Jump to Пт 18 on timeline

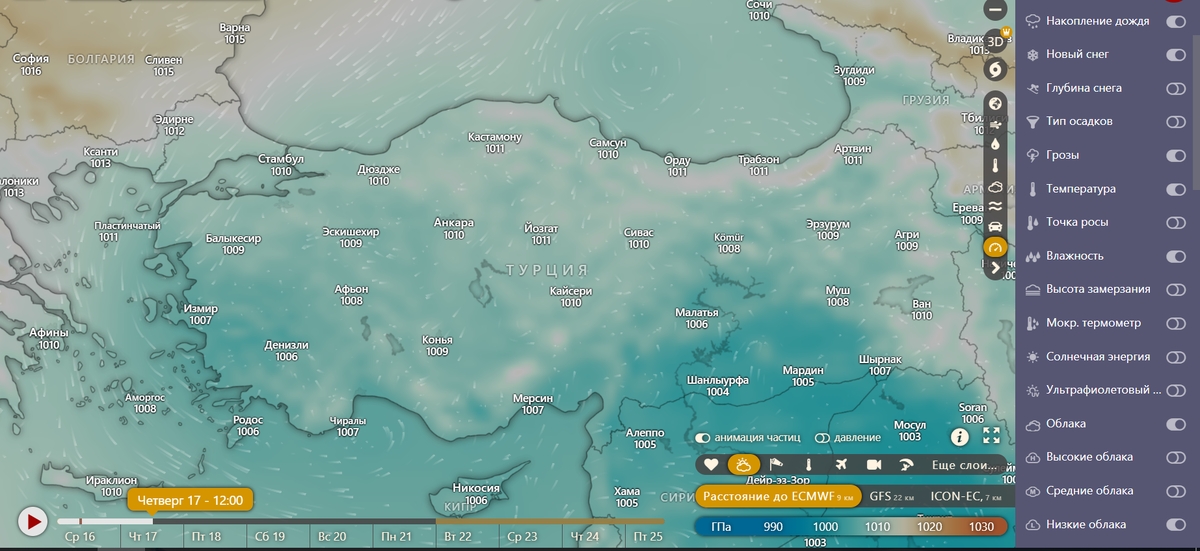click(206, 537)
